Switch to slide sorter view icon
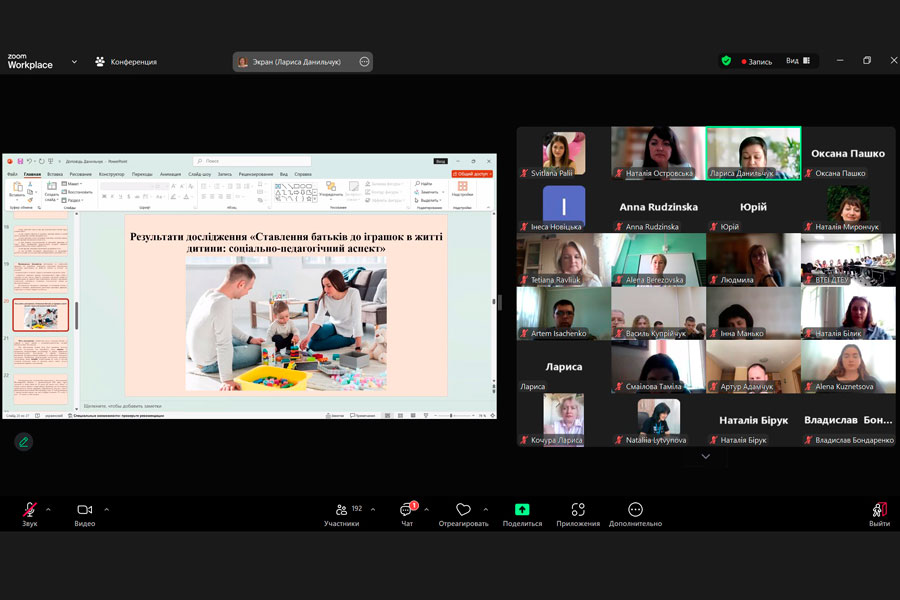The height and width of the screenshot is (600, 900). pyautogui.click(x=400, y=415)
